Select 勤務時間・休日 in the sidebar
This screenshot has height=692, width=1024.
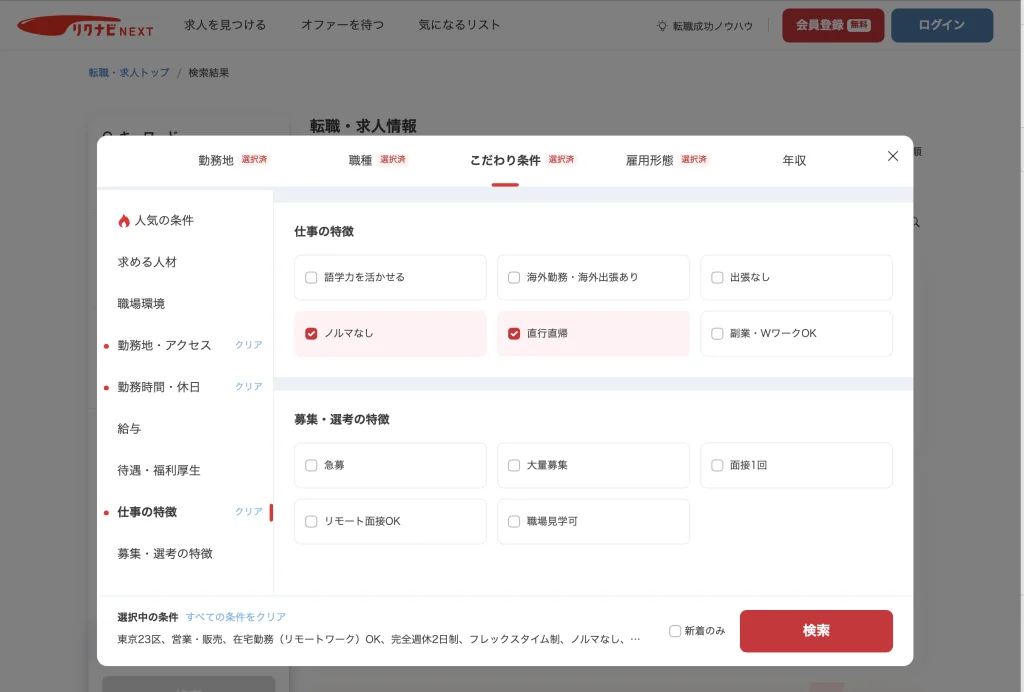[159, 387]
